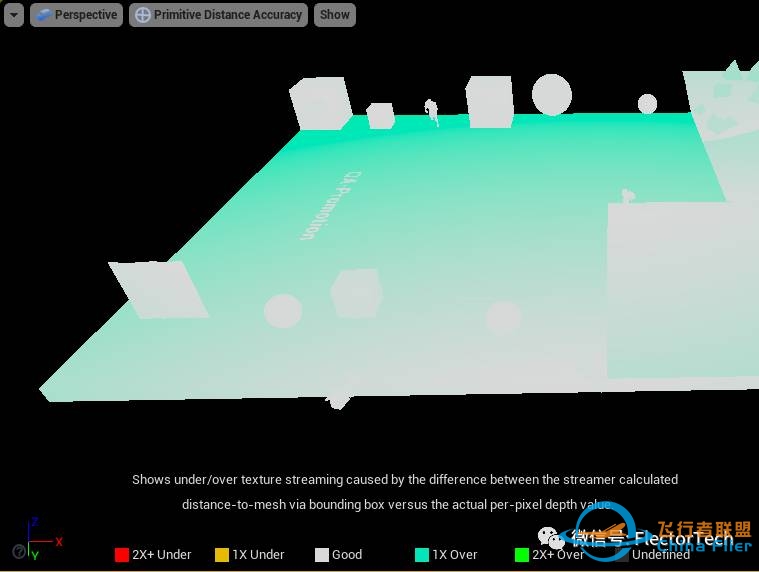The height and width of the screenshot is (572, 759).
Task: Click the question mark help icon
Action: tap(18, 552)
